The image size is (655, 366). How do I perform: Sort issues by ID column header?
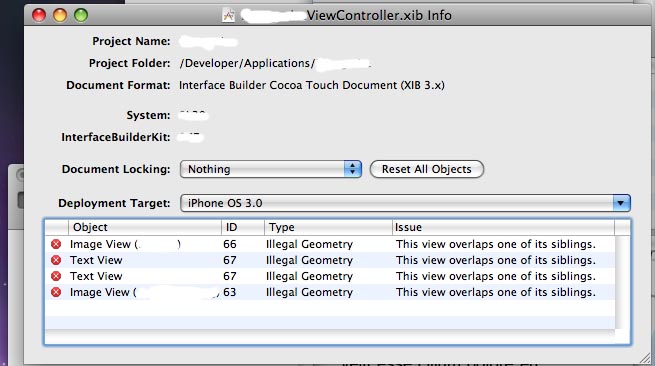[x=243, y=227]
